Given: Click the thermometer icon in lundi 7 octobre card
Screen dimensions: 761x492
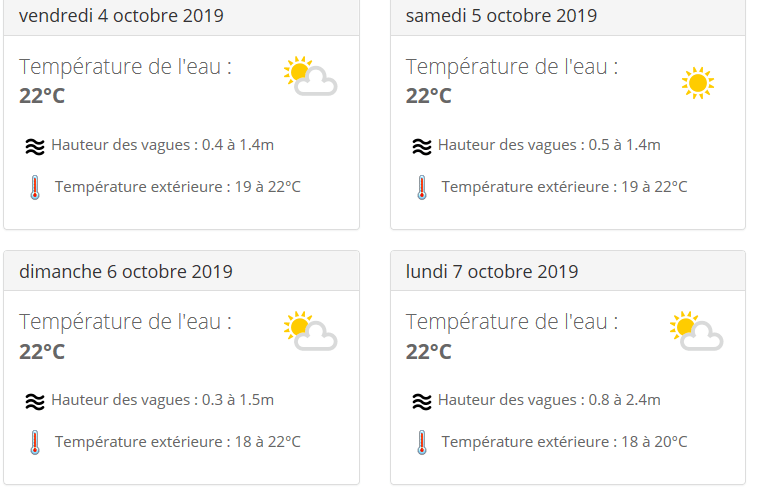Looking at the screenshot, I should pos(422,442).
